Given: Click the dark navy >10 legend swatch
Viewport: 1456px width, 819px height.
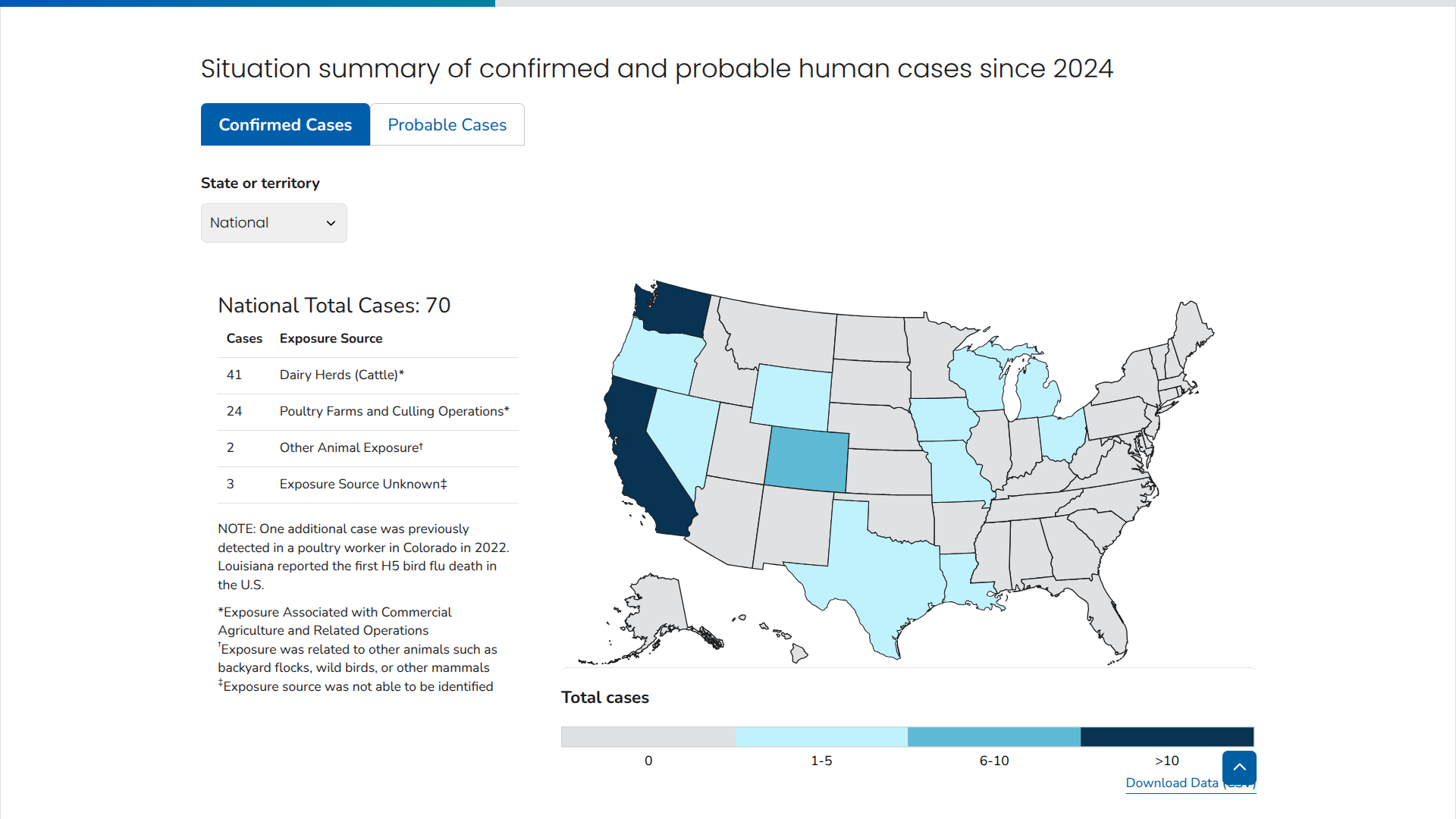Looking at the screenshot, I should click(1166, 737).
